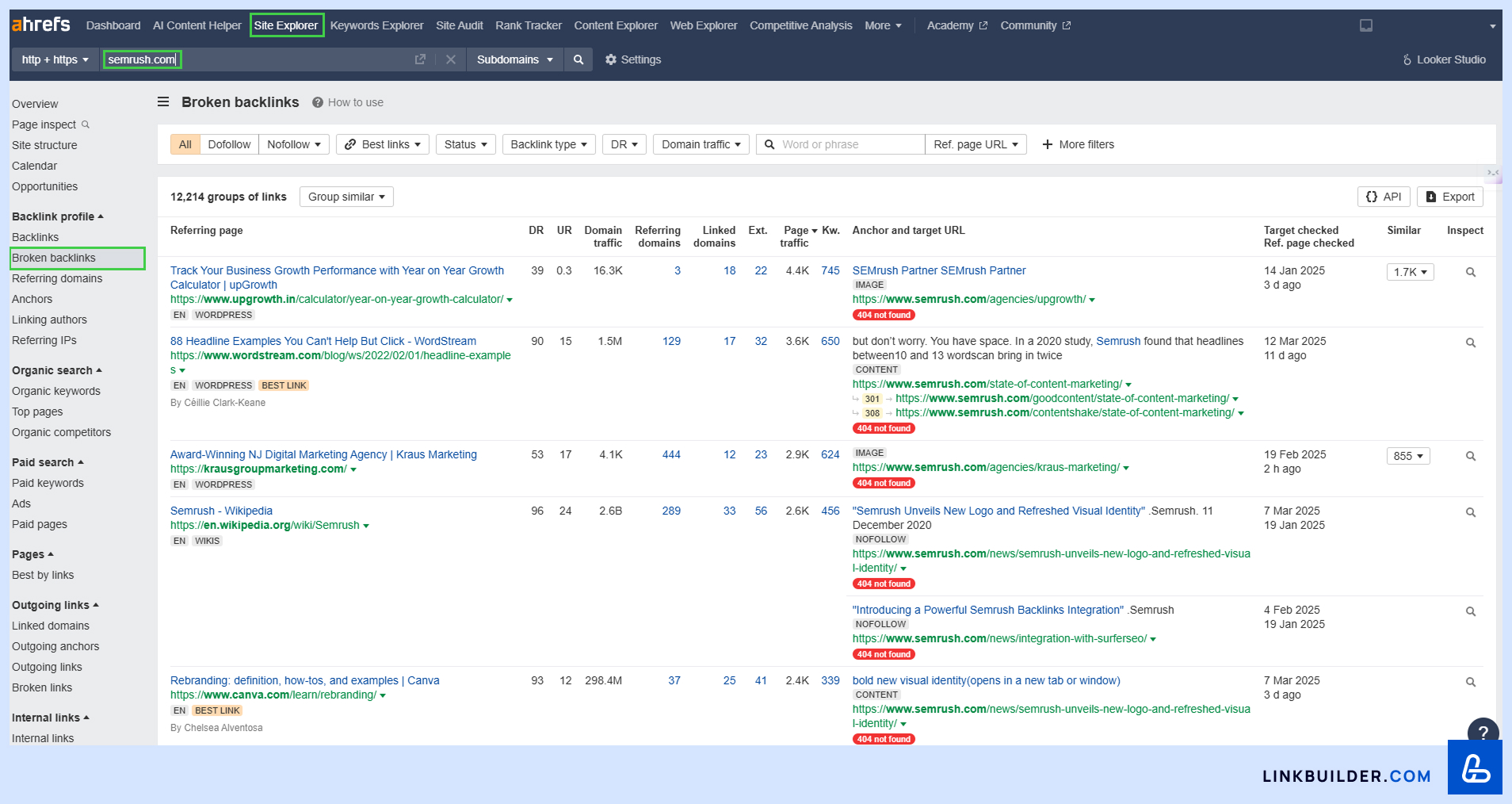The height and width of the screenshot is (804, 1512).
Task: Open Ref. page URL dropdown
Action: (x=976, y=144)
